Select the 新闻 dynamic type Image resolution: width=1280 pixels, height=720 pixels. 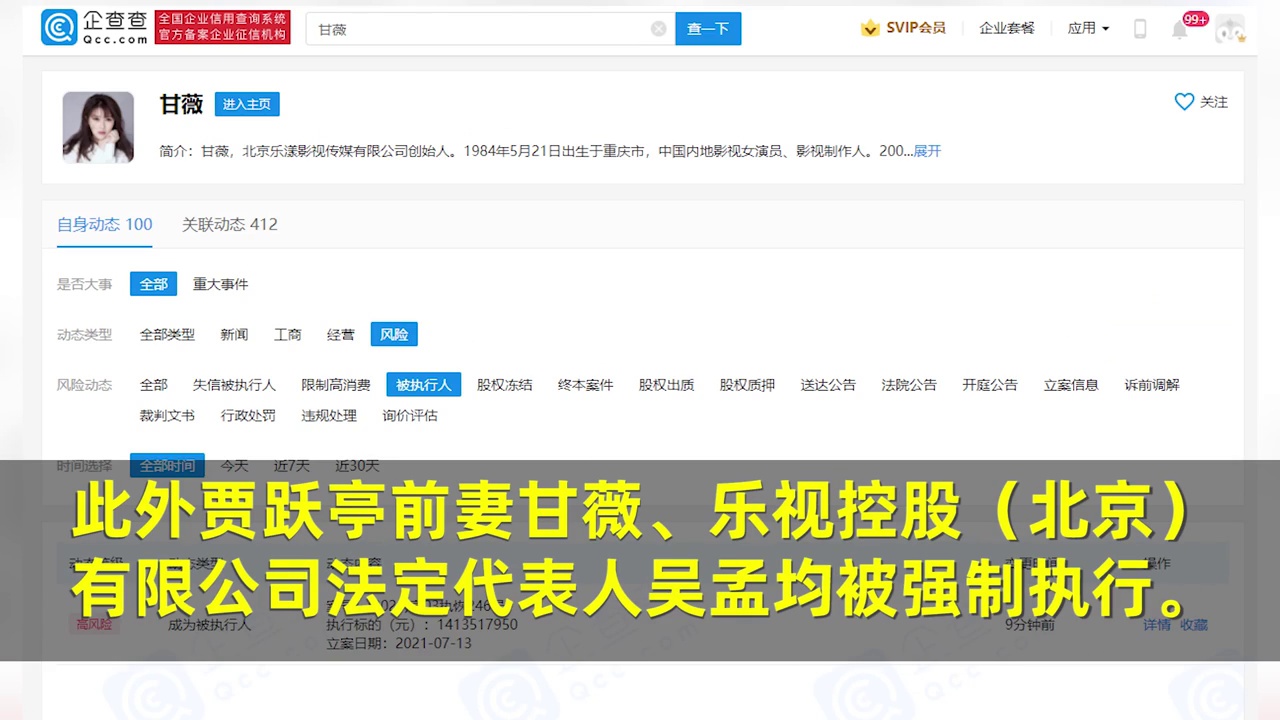tap(234, 334)
